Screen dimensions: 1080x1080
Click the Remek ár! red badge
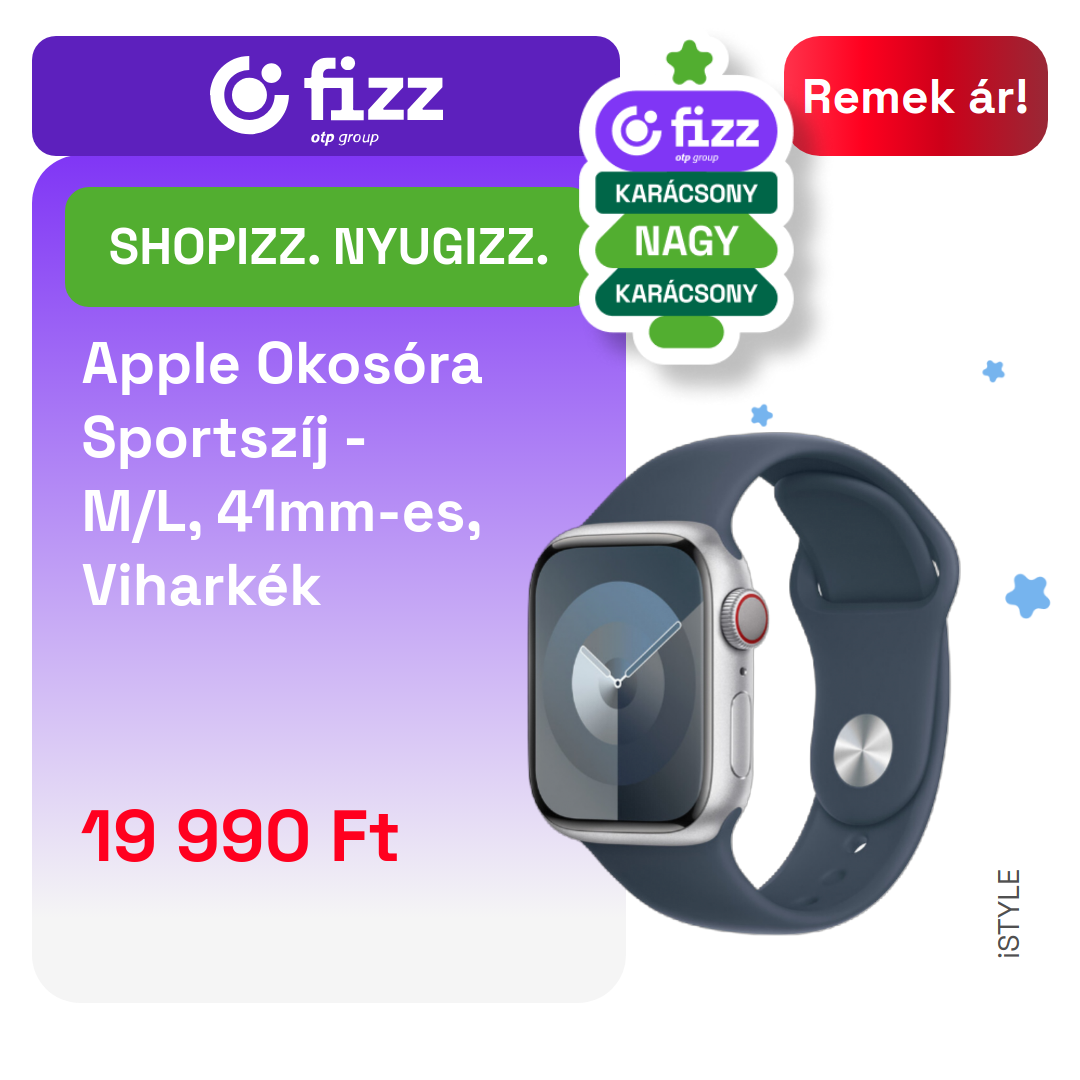click(915, 96)
